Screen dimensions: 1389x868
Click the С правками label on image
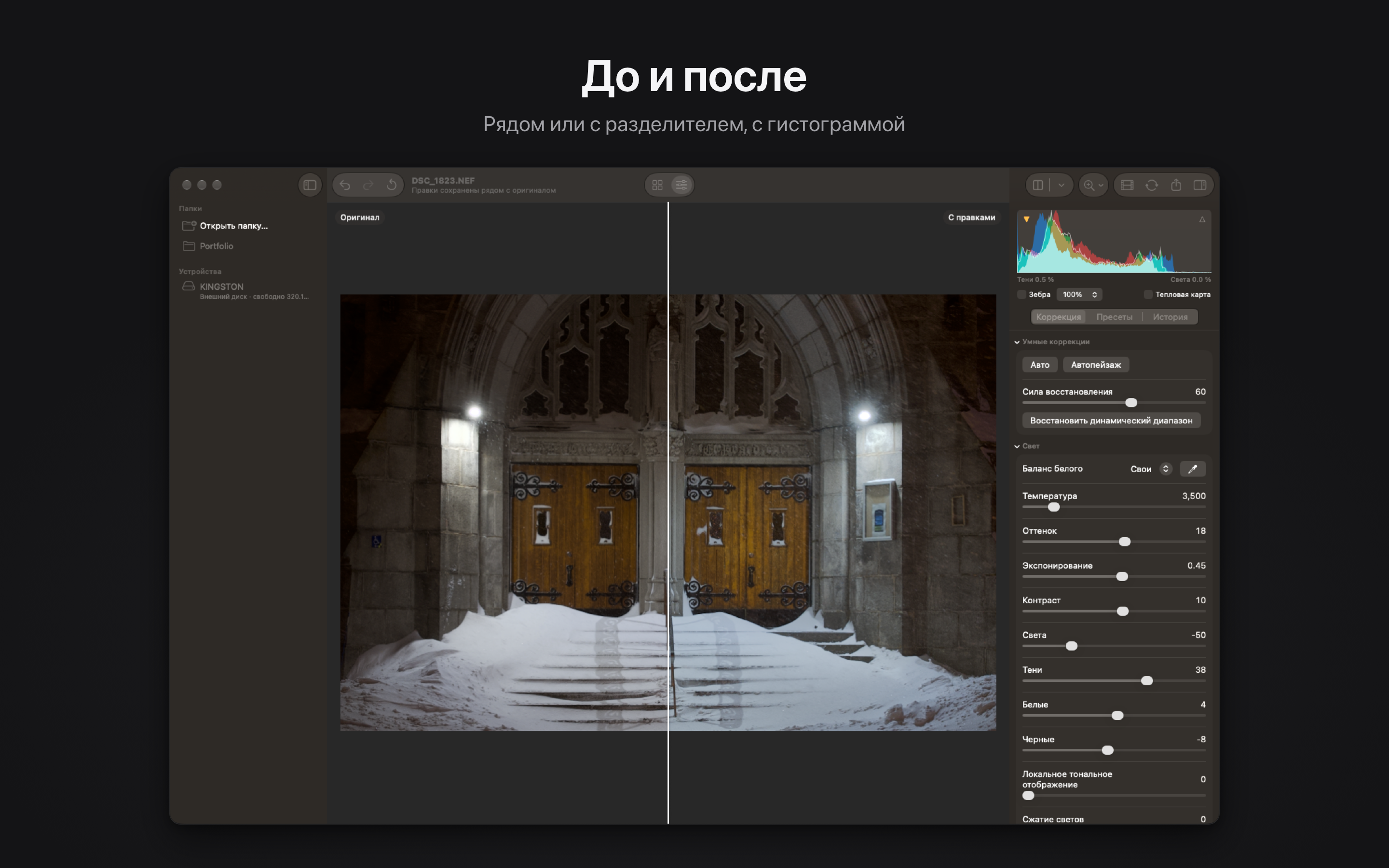[x=972, y=217]
